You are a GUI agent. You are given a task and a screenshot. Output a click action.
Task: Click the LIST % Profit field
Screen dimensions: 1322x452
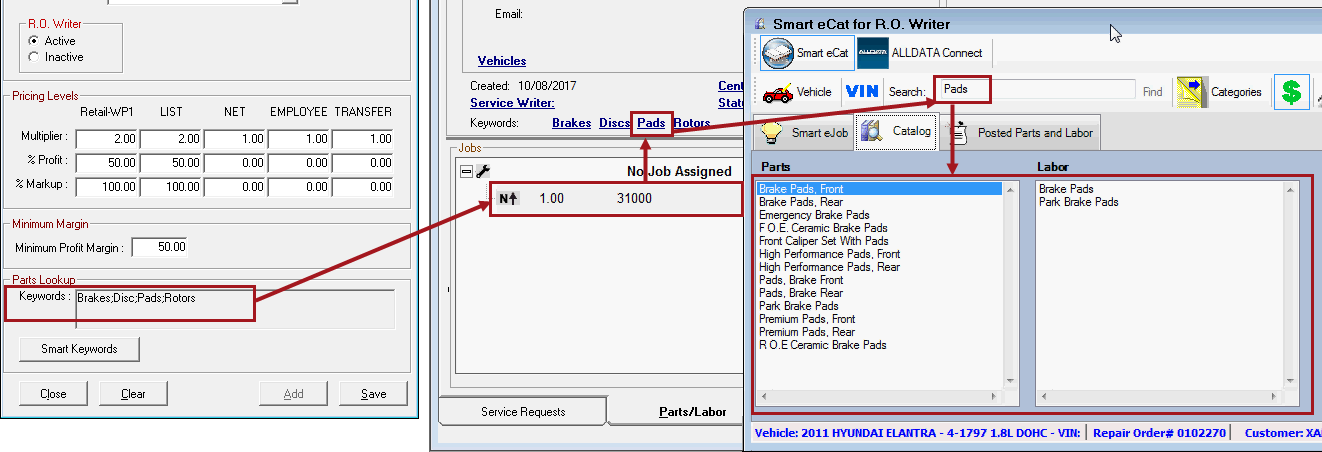[171, 162]
